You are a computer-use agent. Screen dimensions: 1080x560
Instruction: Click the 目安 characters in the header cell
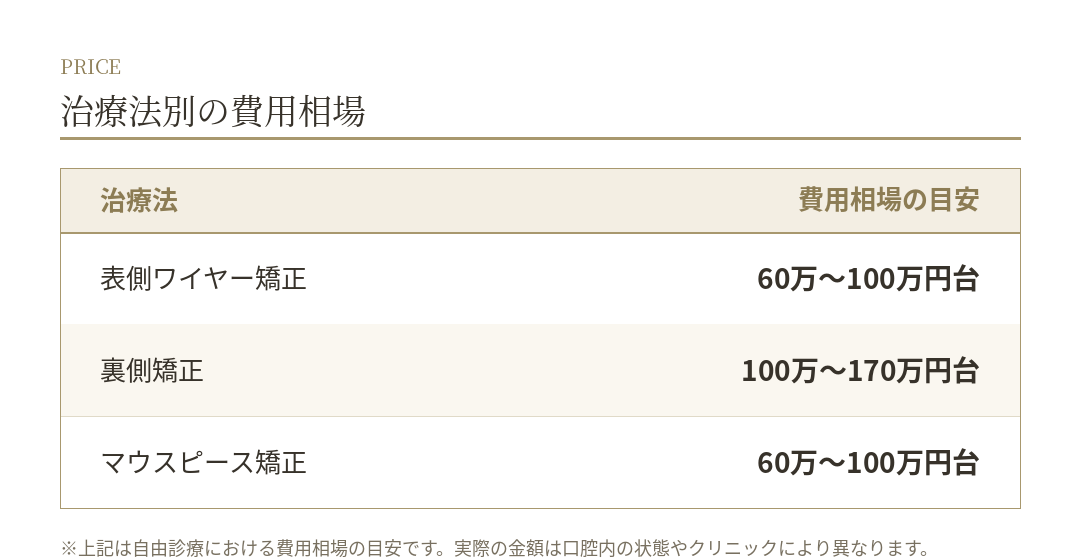coord(954,200)
